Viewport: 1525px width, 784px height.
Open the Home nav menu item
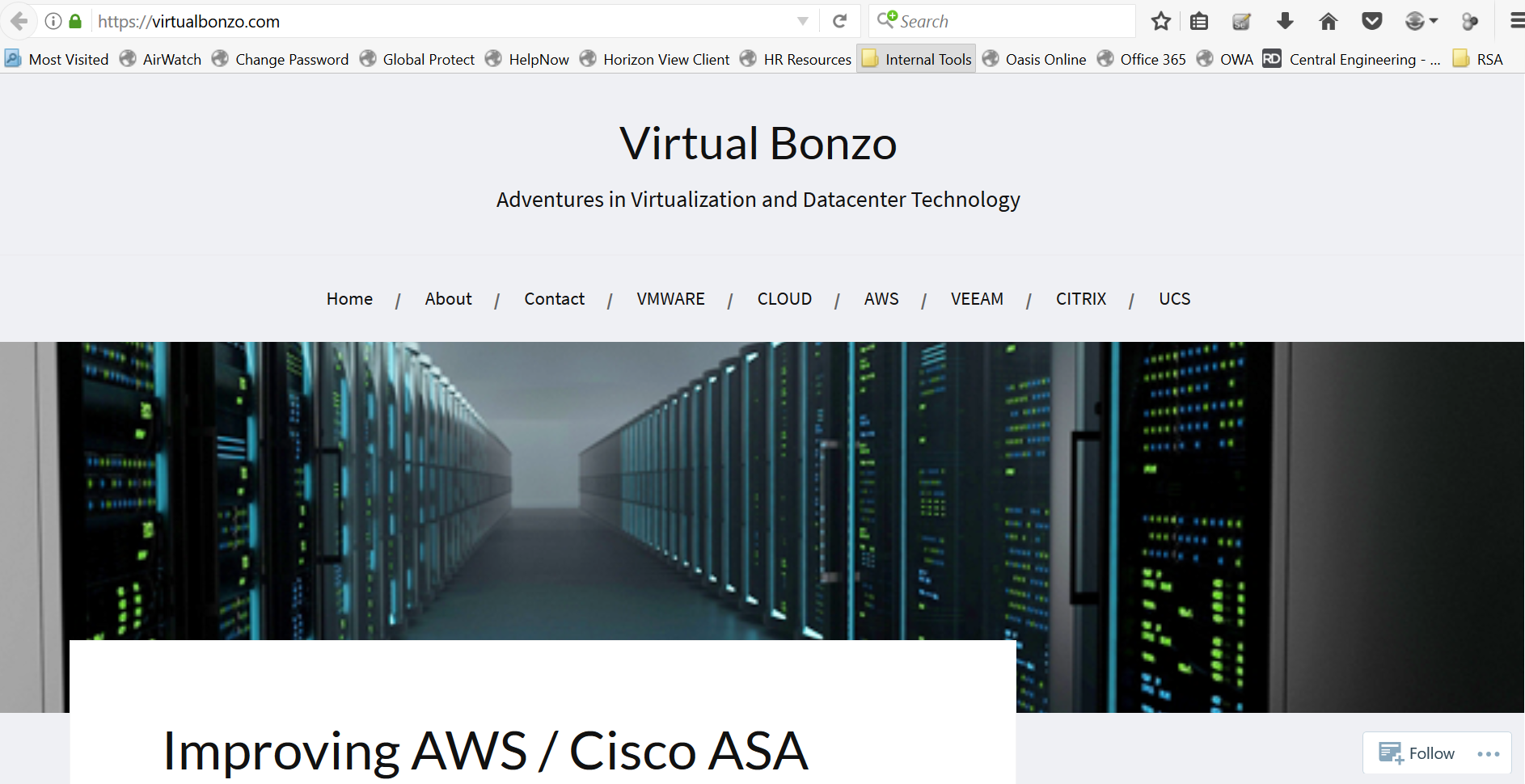click(349, 299)
